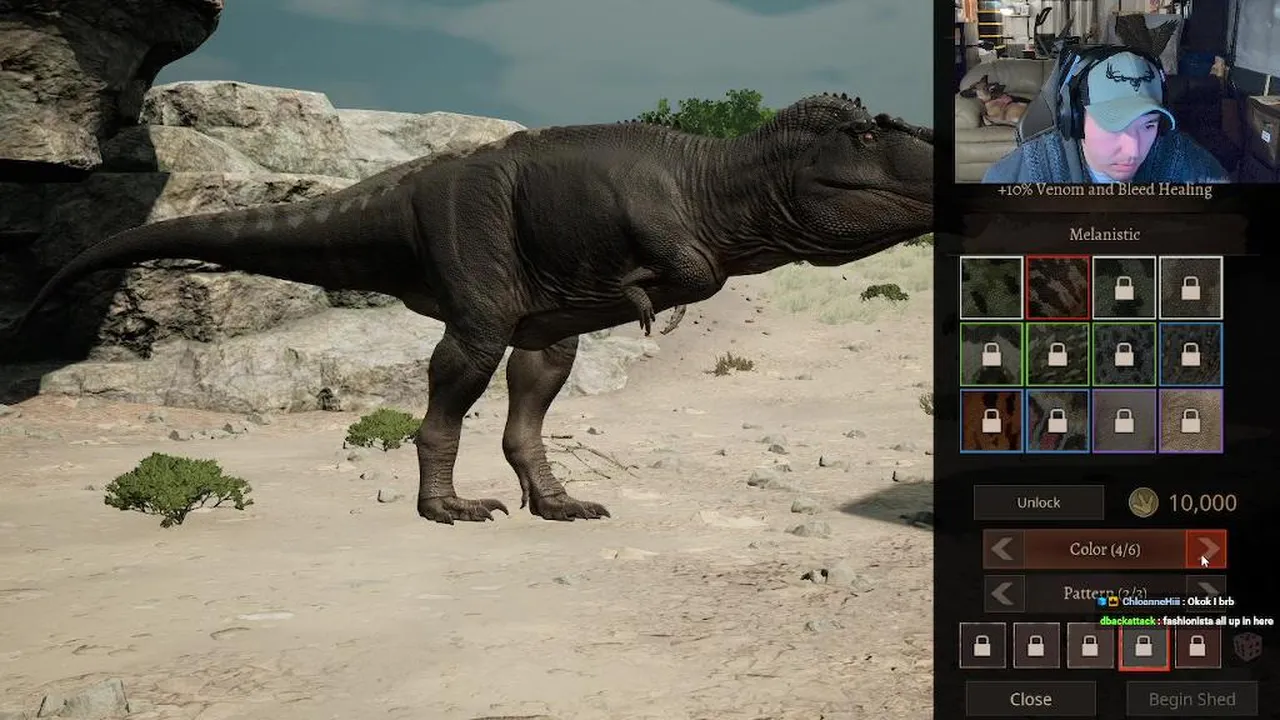Choose the first green-bordered locked skin
The height and width of the screenshot is (720, 1280).
[x=991, y=353]
